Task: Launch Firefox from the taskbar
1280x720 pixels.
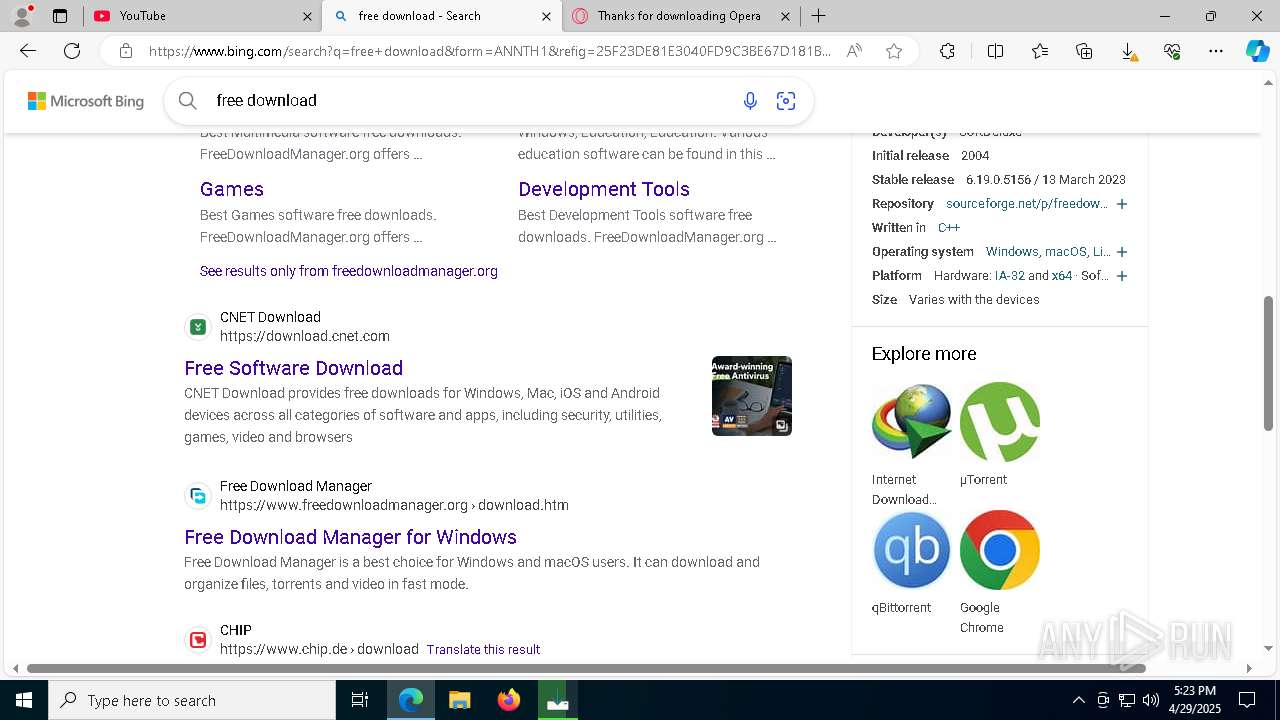Action: coord(509,700)
